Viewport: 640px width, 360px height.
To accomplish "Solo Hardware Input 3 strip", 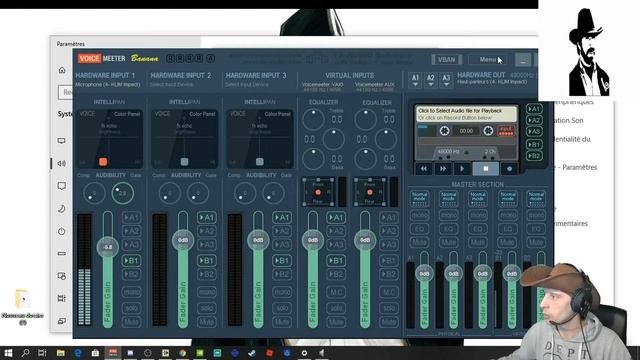I will coord(282,308).
